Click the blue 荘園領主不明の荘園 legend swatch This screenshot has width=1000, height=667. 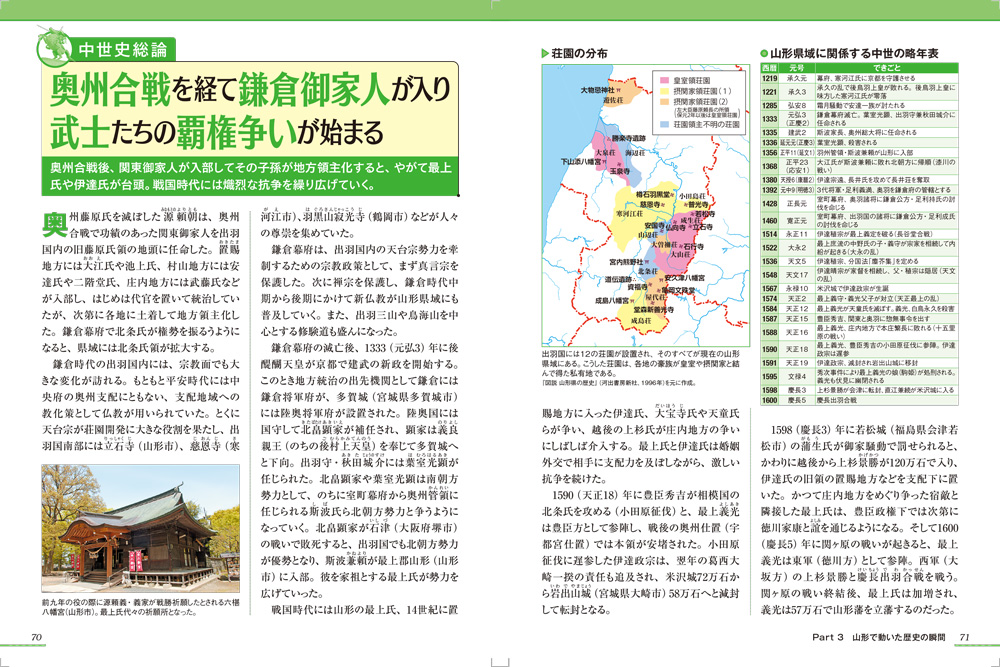664,125
